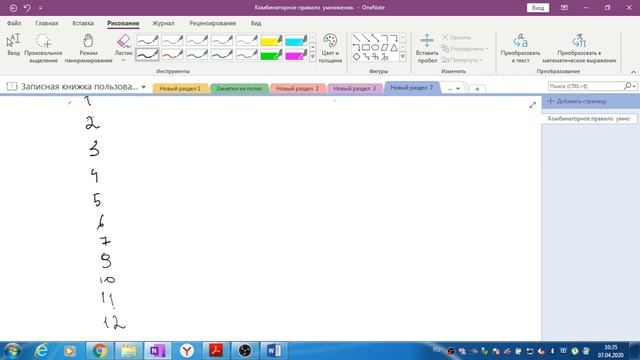
Task: Activate Произвольное выделение lasso select
Action: pos(43,48)
